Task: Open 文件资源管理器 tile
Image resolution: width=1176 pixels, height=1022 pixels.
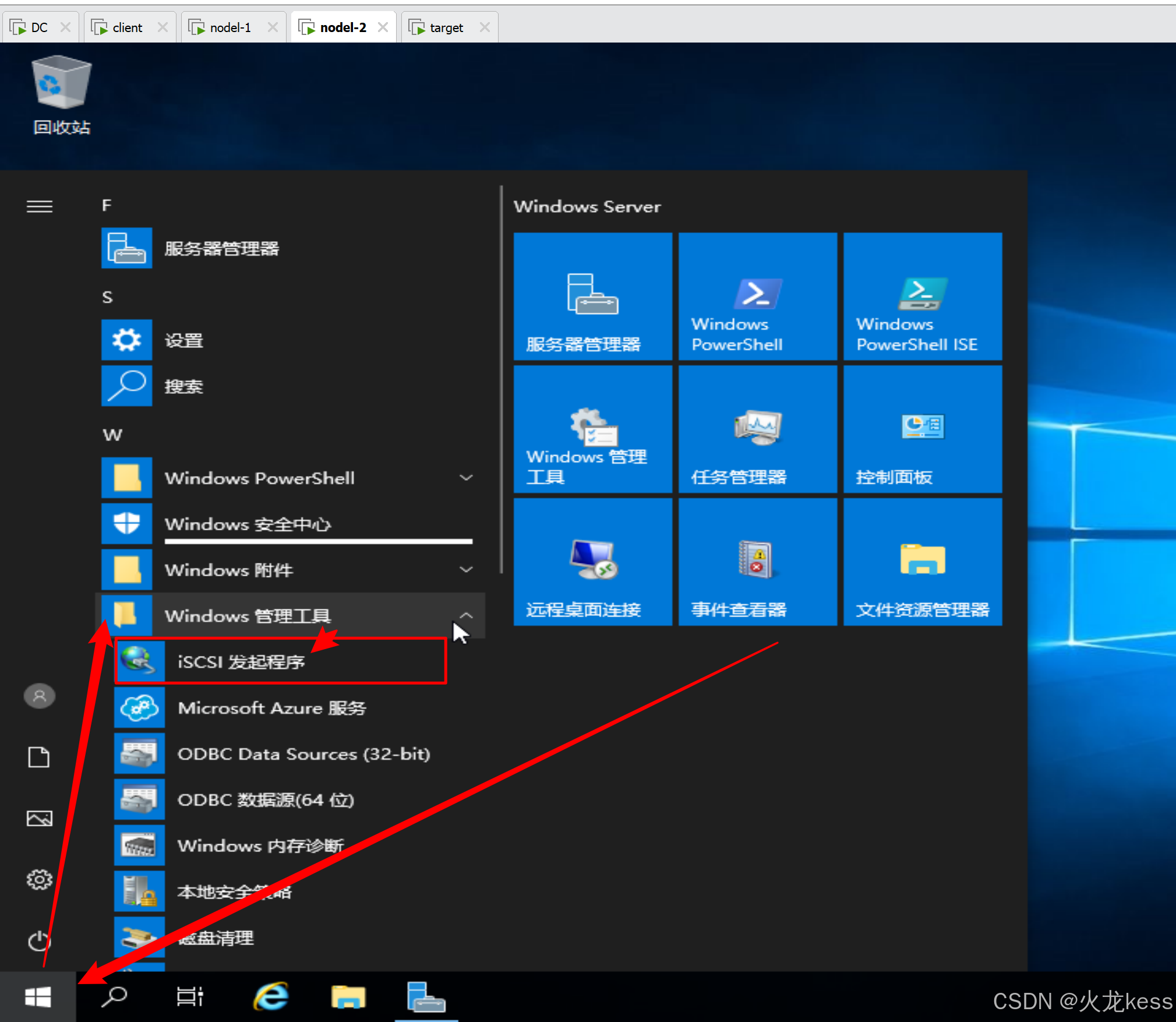Action: coord(922,562)
